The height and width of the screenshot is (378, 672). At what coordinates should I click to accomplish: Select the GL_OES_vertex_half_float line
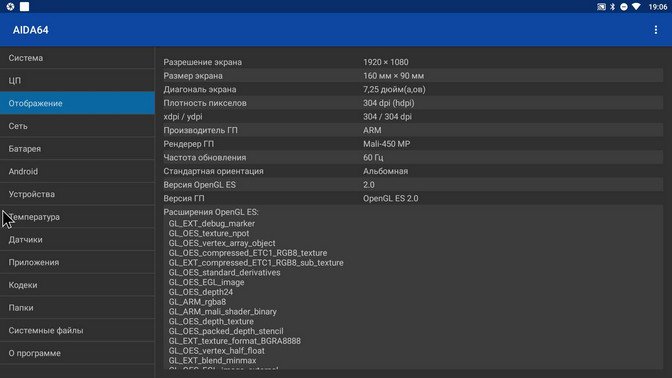(217, 351)
